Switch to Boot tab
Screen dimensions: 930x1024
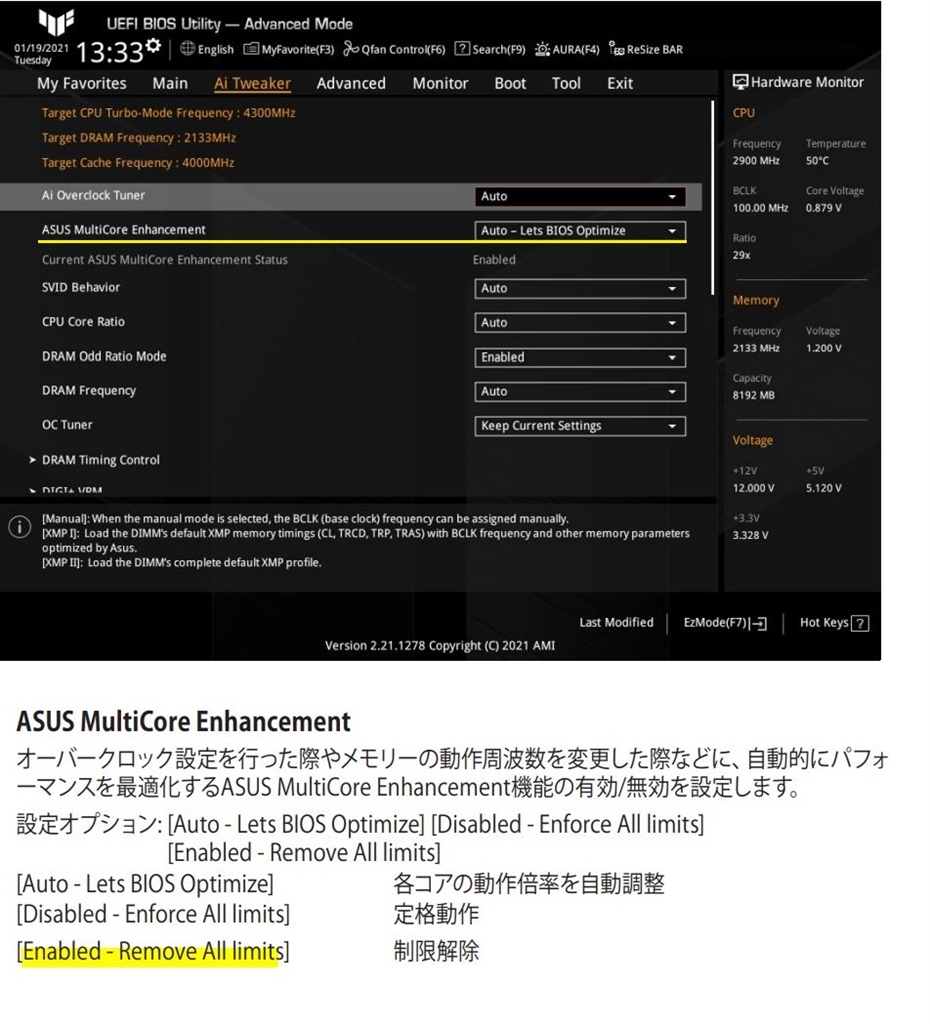tap(510, 84)
